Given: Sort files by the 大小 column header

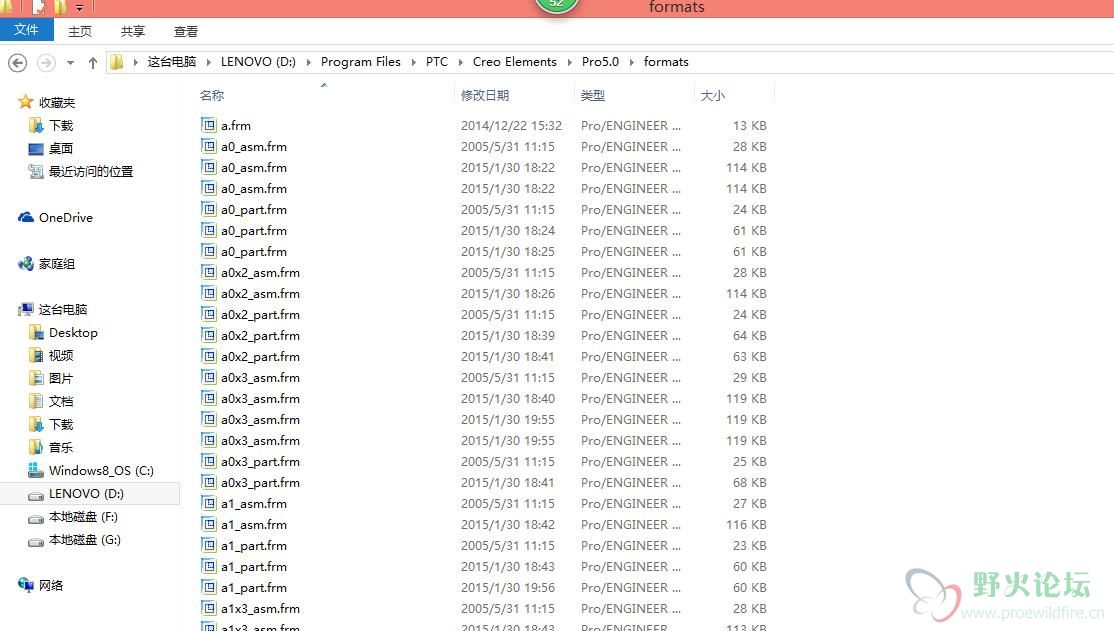Looking at the screenshot, I should (x=713, y=95).
